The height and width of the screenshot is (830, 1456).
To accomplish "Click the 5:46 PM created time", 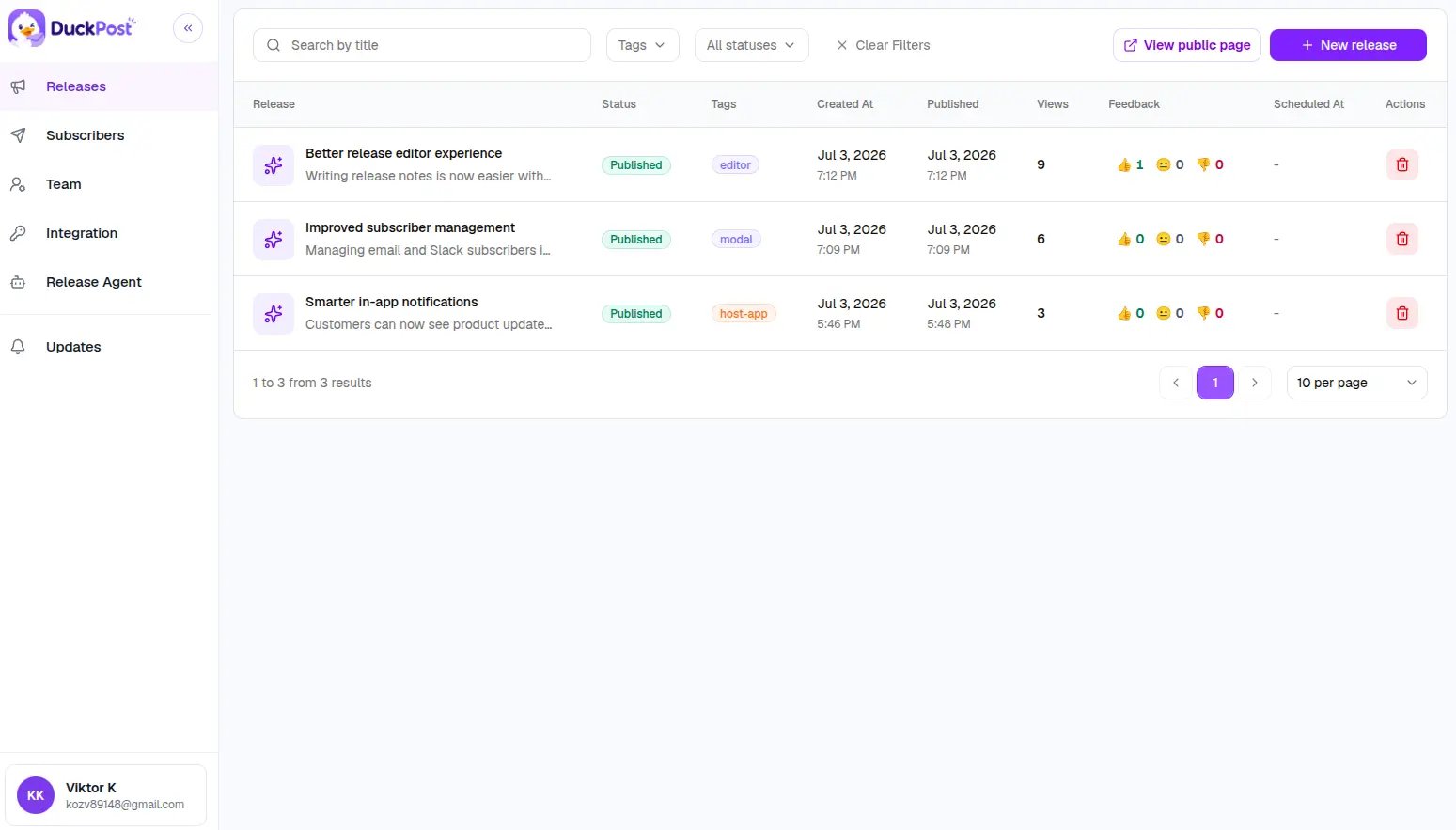I will point(838,324).
